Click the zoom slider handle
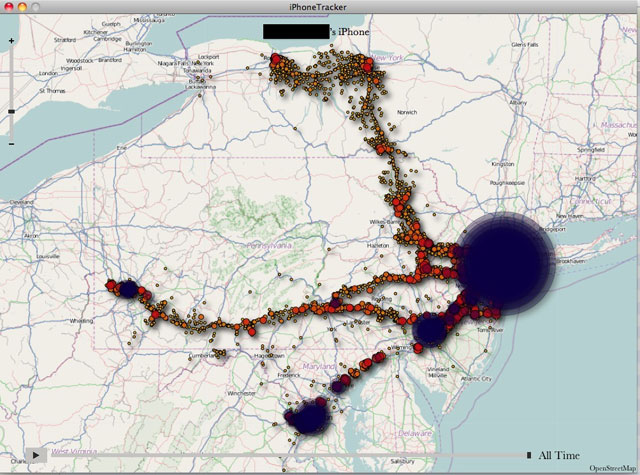 11,111
